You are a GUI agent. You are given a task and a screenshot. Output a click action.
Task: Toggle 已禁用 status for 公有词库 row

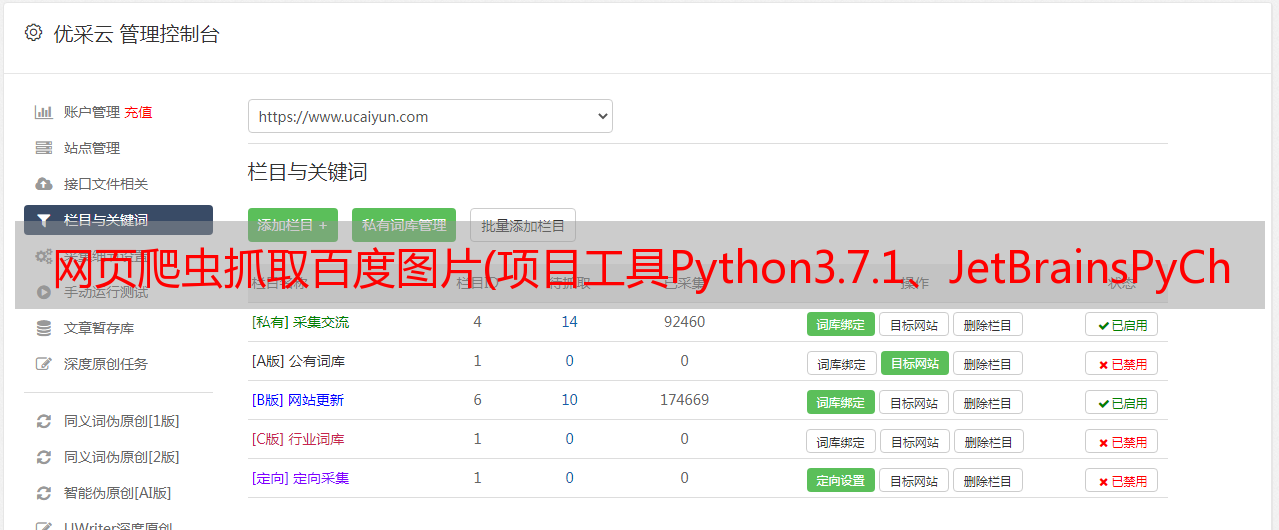click(1121, 364)
